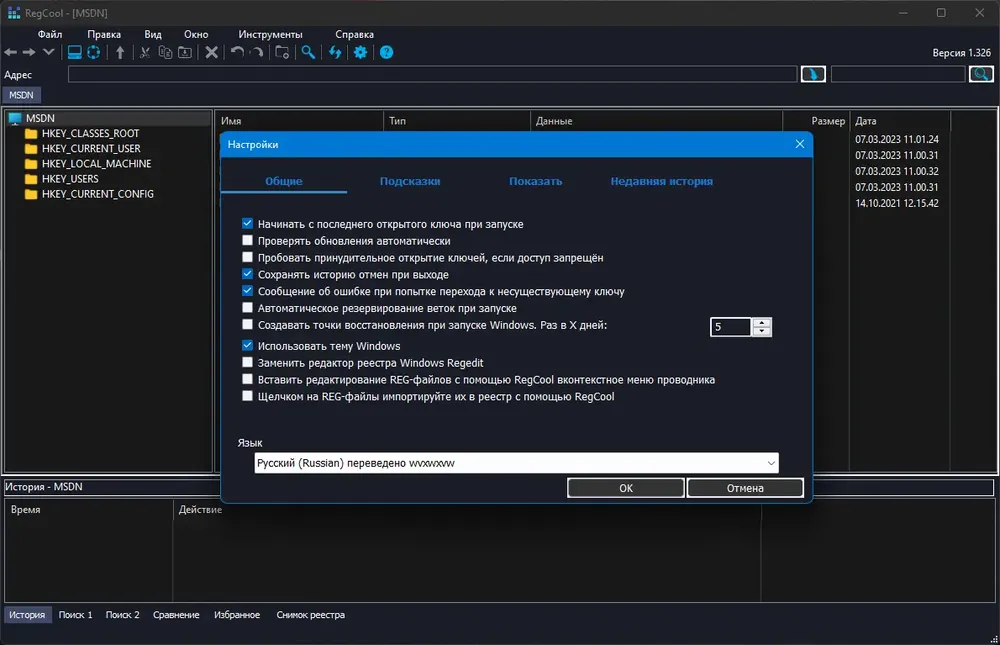Screen dimensions: 1000x645
Task: Open settings via the blue gear icon
Action: 360,52
